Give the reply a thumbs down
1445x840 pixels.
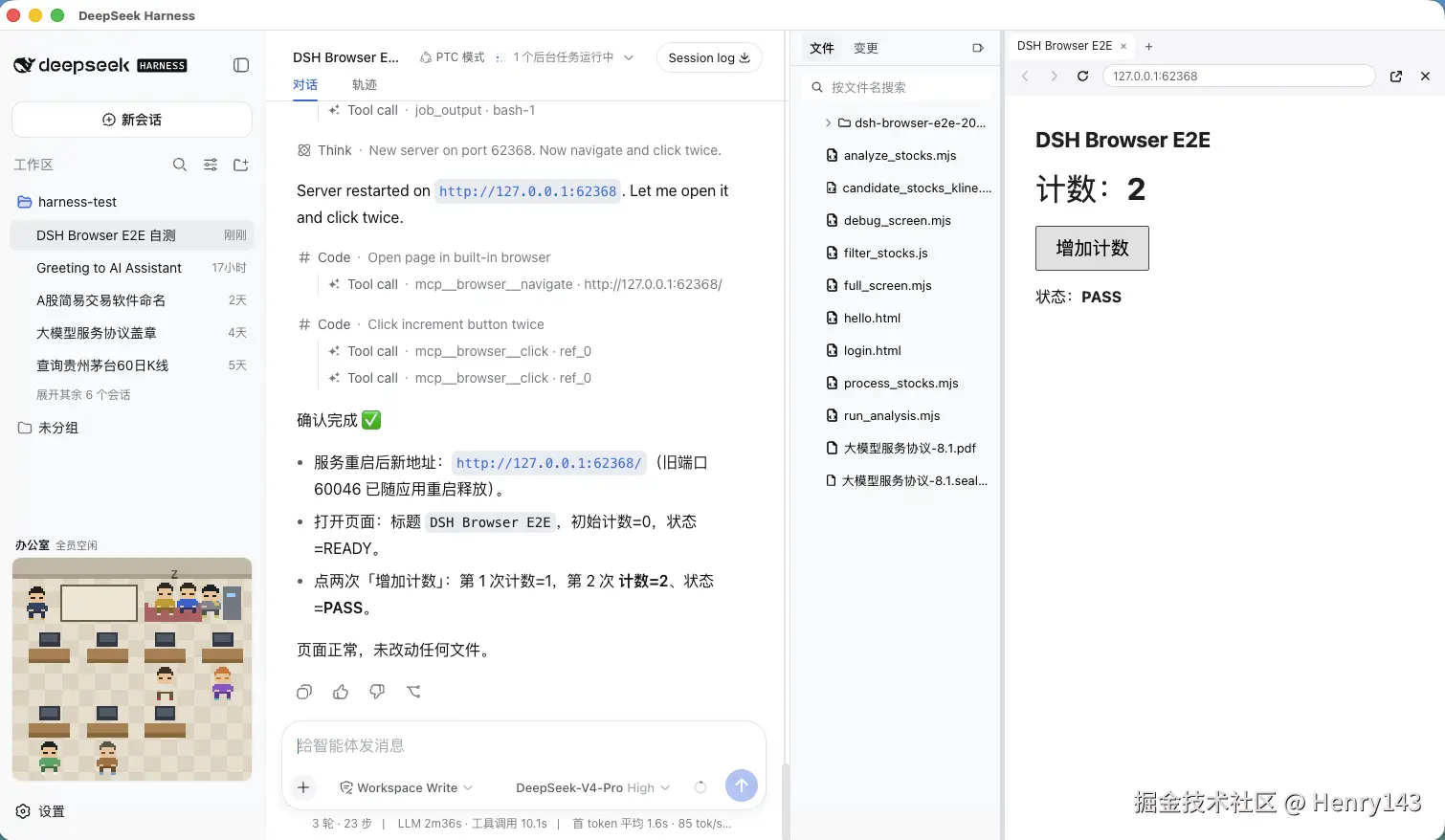click(x=377, y=692)
